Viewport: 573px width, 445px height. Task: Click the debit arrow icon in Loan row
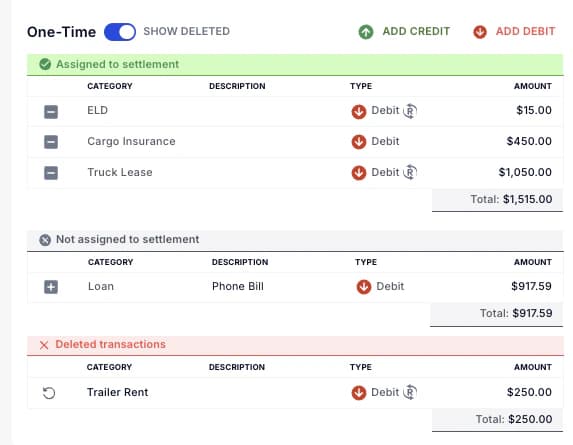tap(364, 287)
